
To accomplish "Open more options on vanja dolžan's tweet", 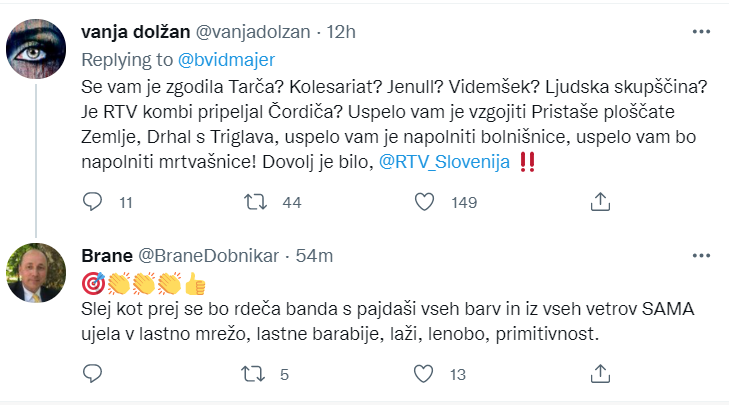I will 701,32.
